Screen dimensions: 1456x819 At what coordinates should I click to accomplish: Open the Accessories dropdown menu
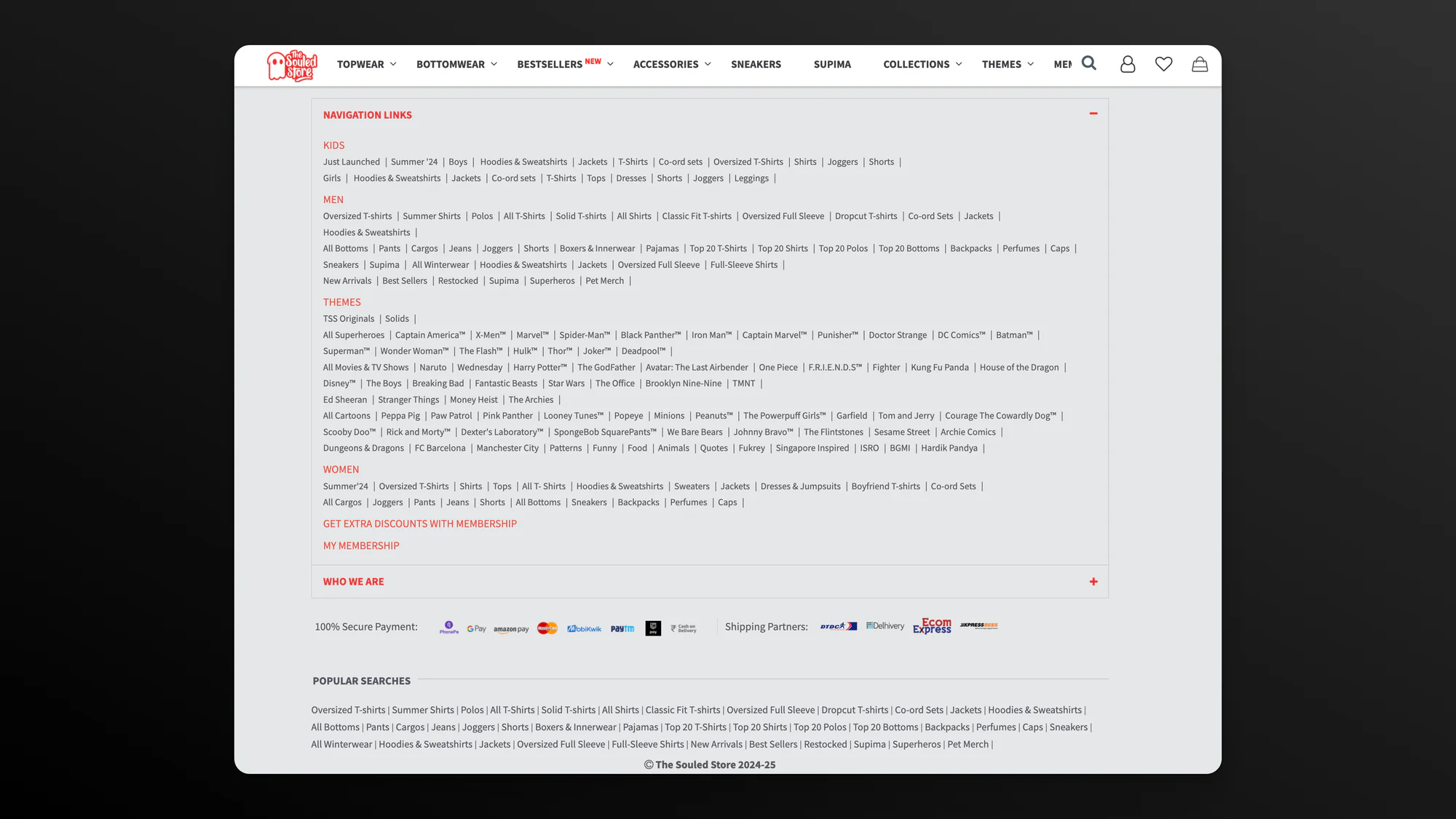(672, 64)
